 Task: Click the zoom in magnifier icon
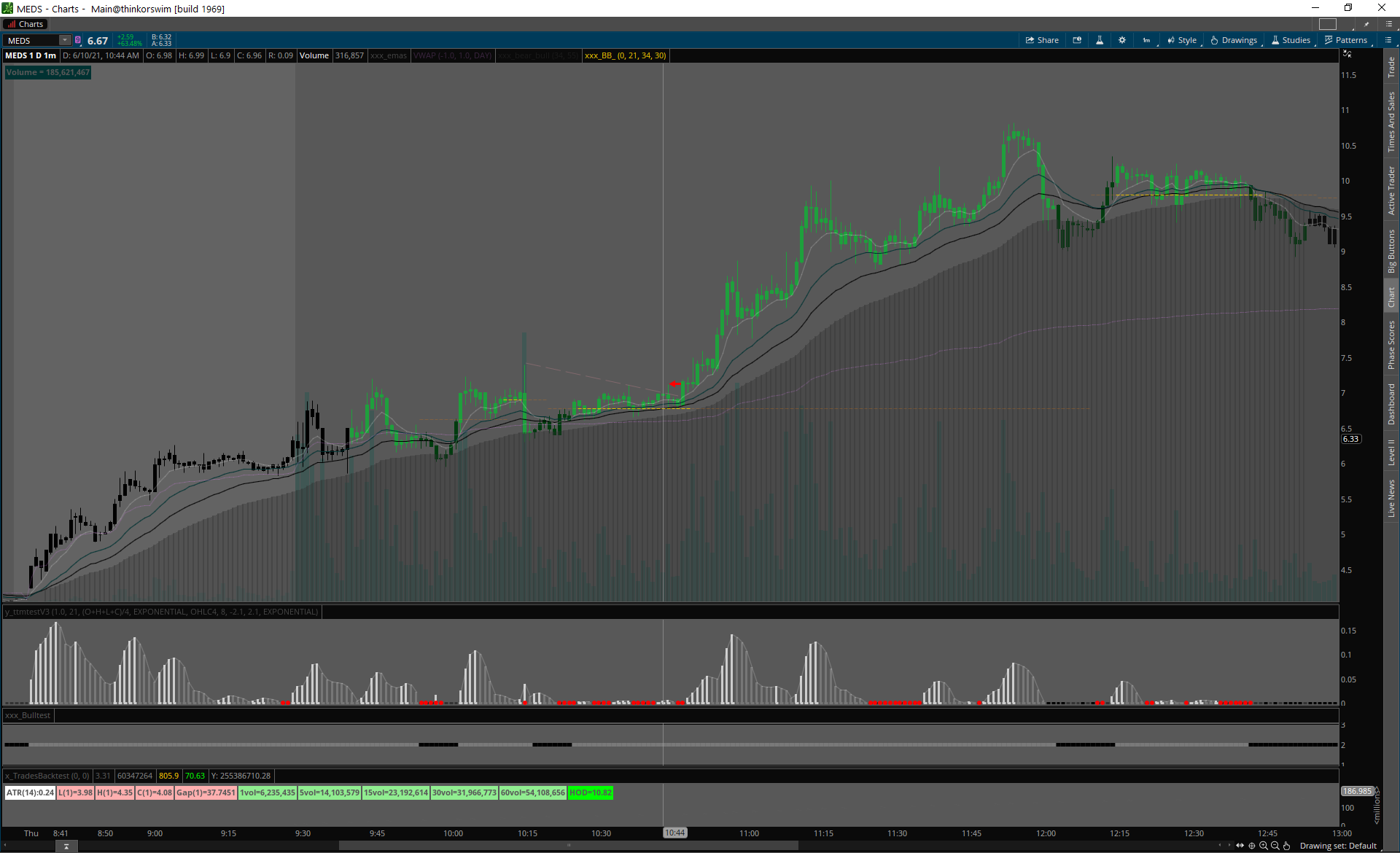click(1264, 846)
